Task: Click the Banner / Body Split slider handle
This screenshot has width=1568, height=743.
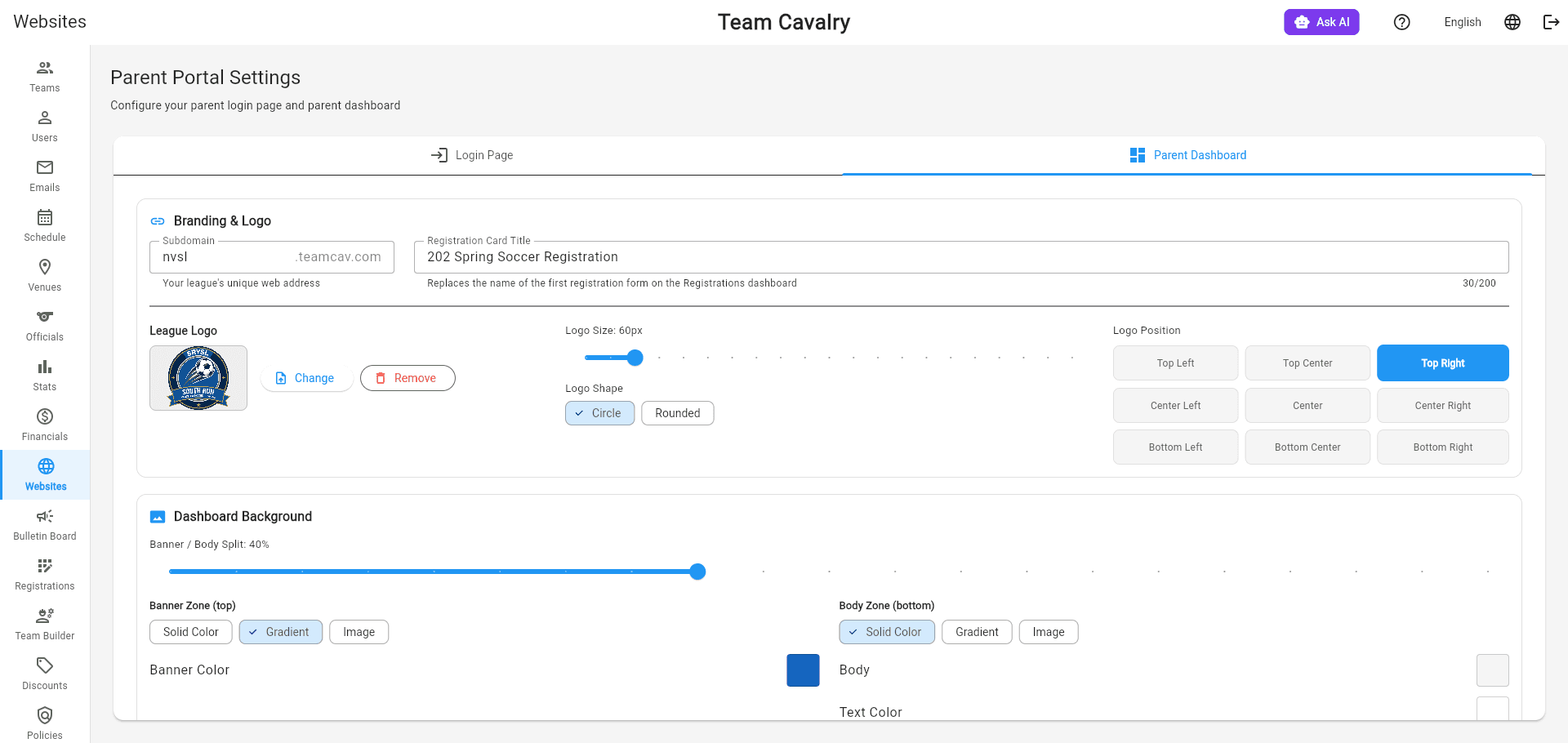Action: [697, 572]
